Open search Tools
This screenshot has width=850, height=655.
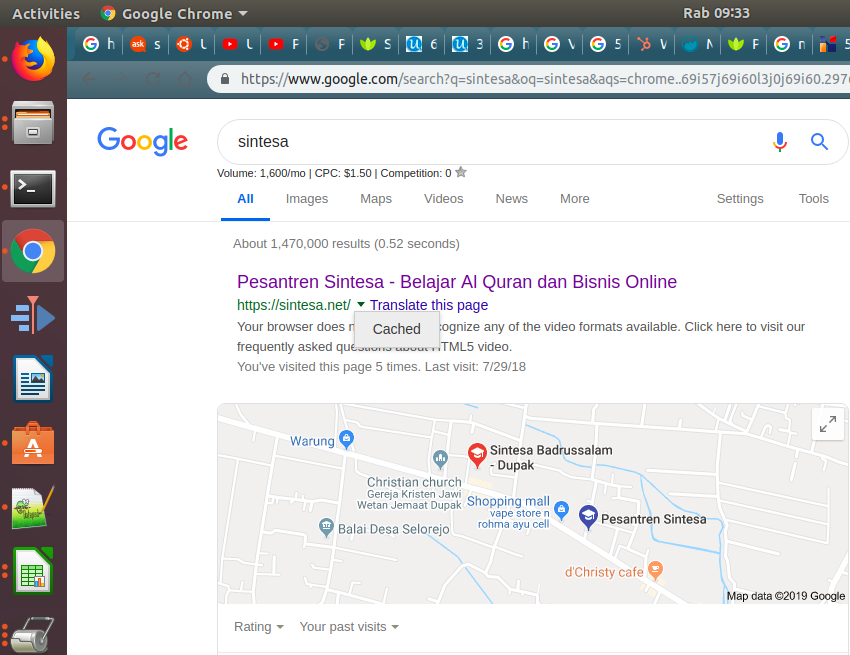(x=813, y=198)
